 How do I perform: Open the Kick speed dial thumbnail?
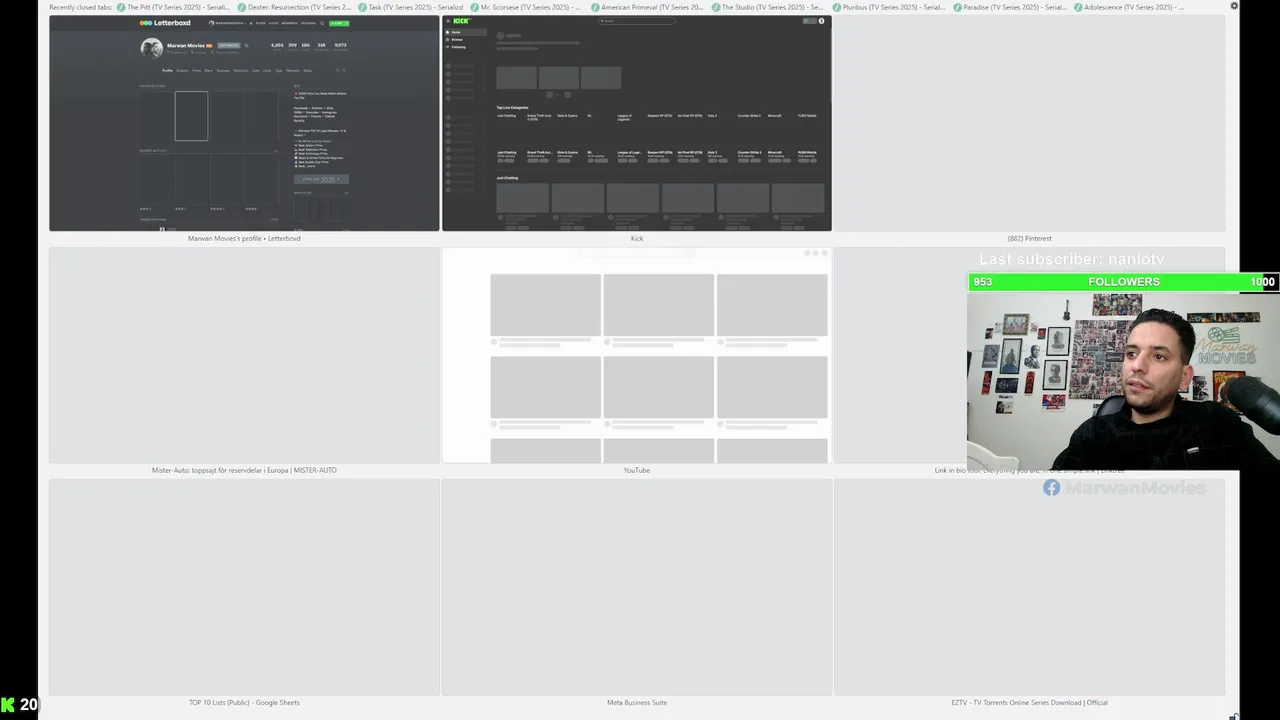(x=637, y=123)
